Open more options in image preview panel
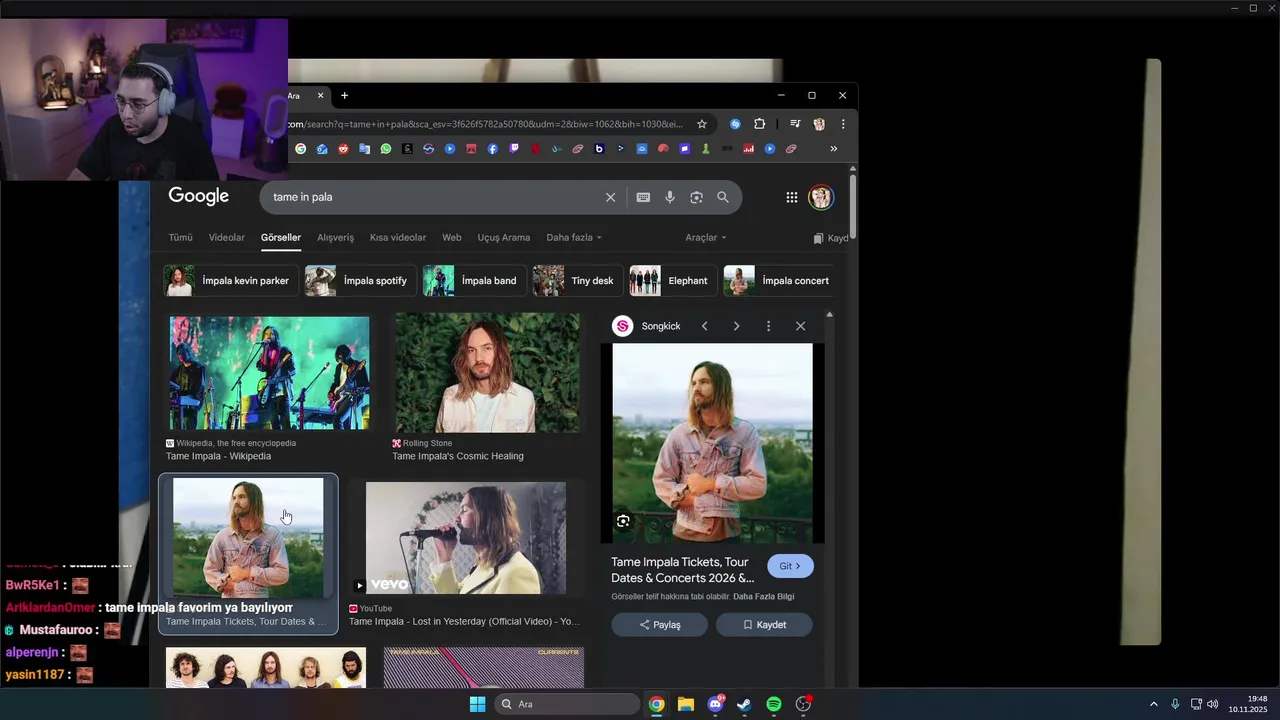The width and height of the screenshot is (1280, 720). tap(768, 326)
